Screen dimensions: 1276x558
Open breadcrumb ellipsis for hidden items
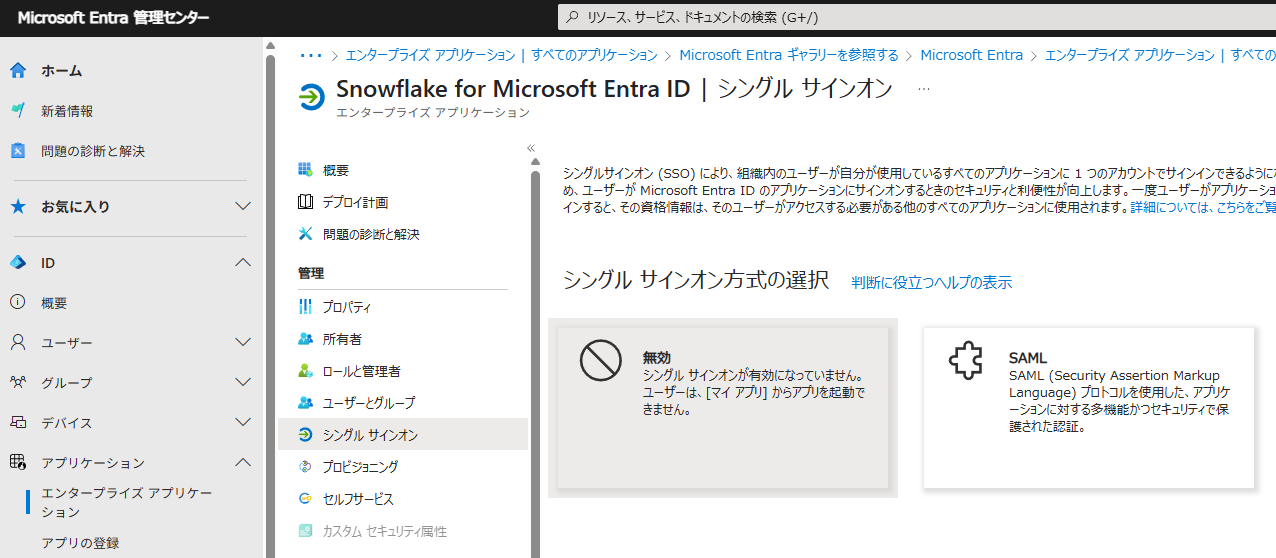pyautogui.click(x=311, y=55)
